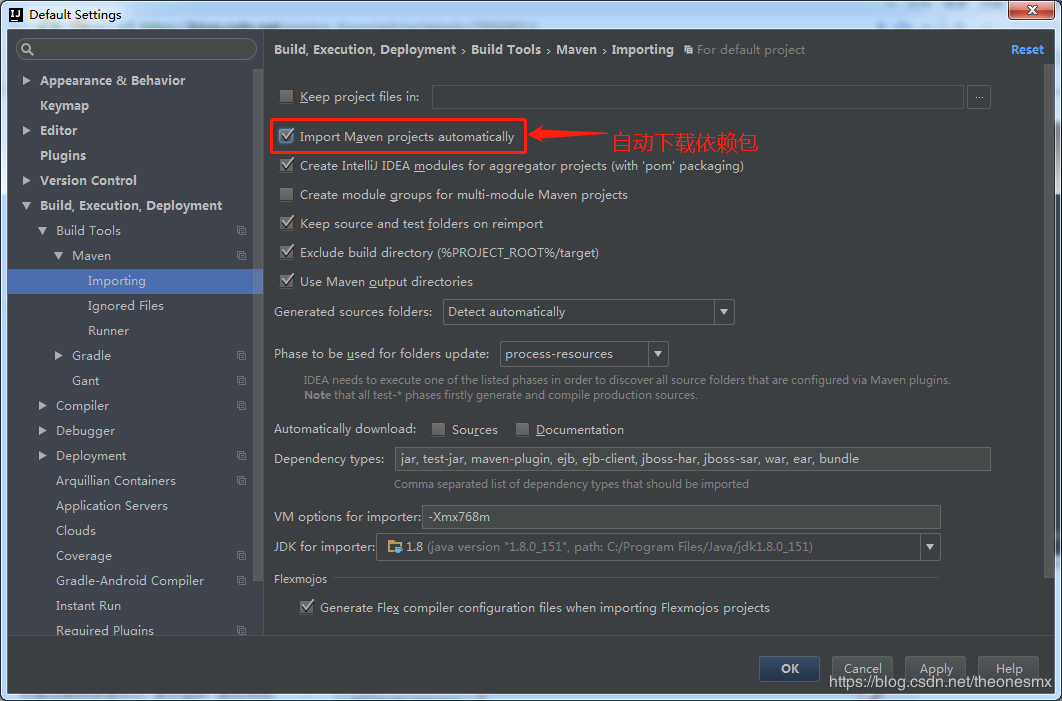The height and width of the screenshot is (701, 1062).
Task: Click the Reset link
Action: [x=1027, y=50]
